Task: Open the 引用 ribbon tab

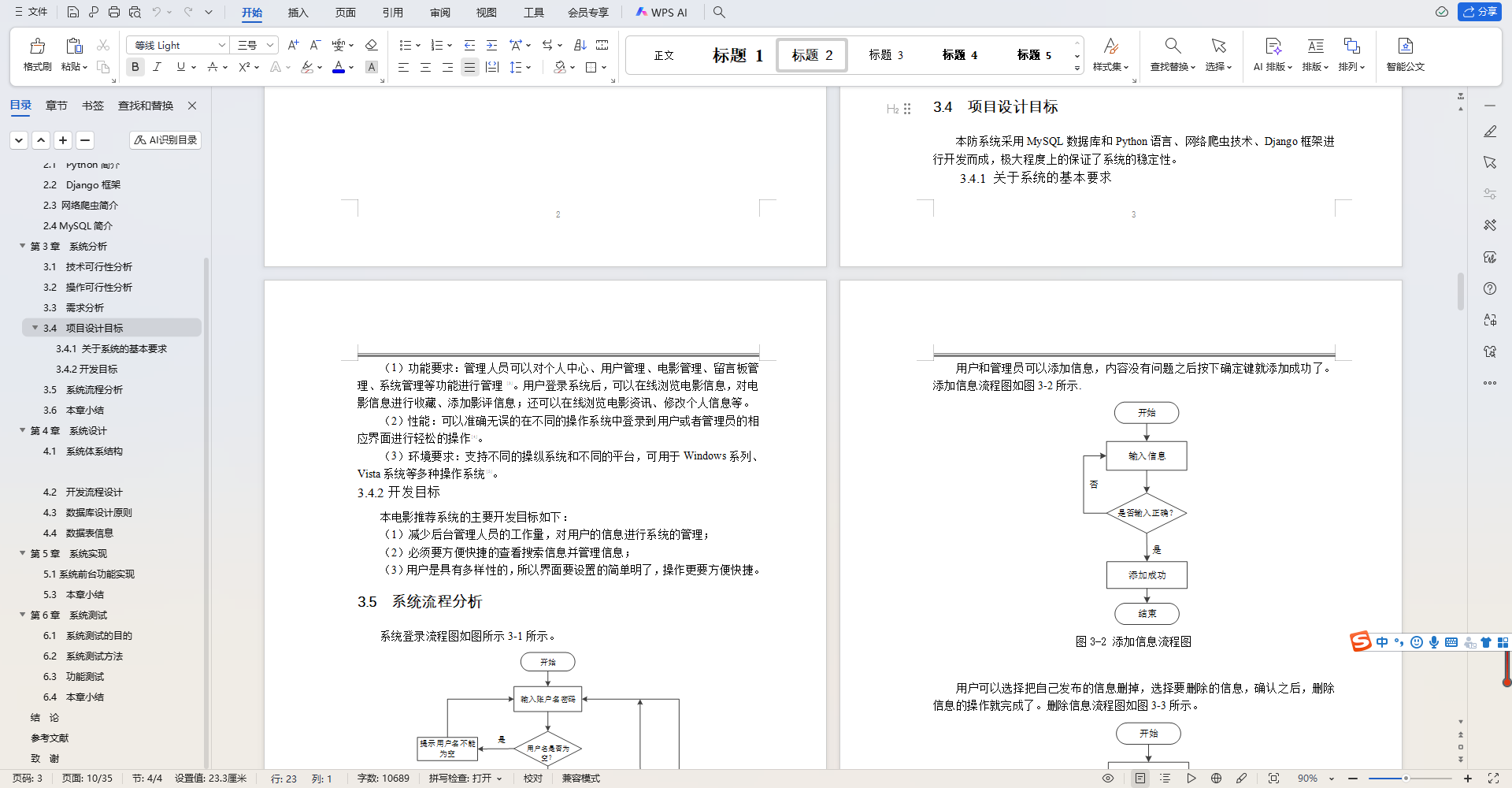Action: point(393,13)
